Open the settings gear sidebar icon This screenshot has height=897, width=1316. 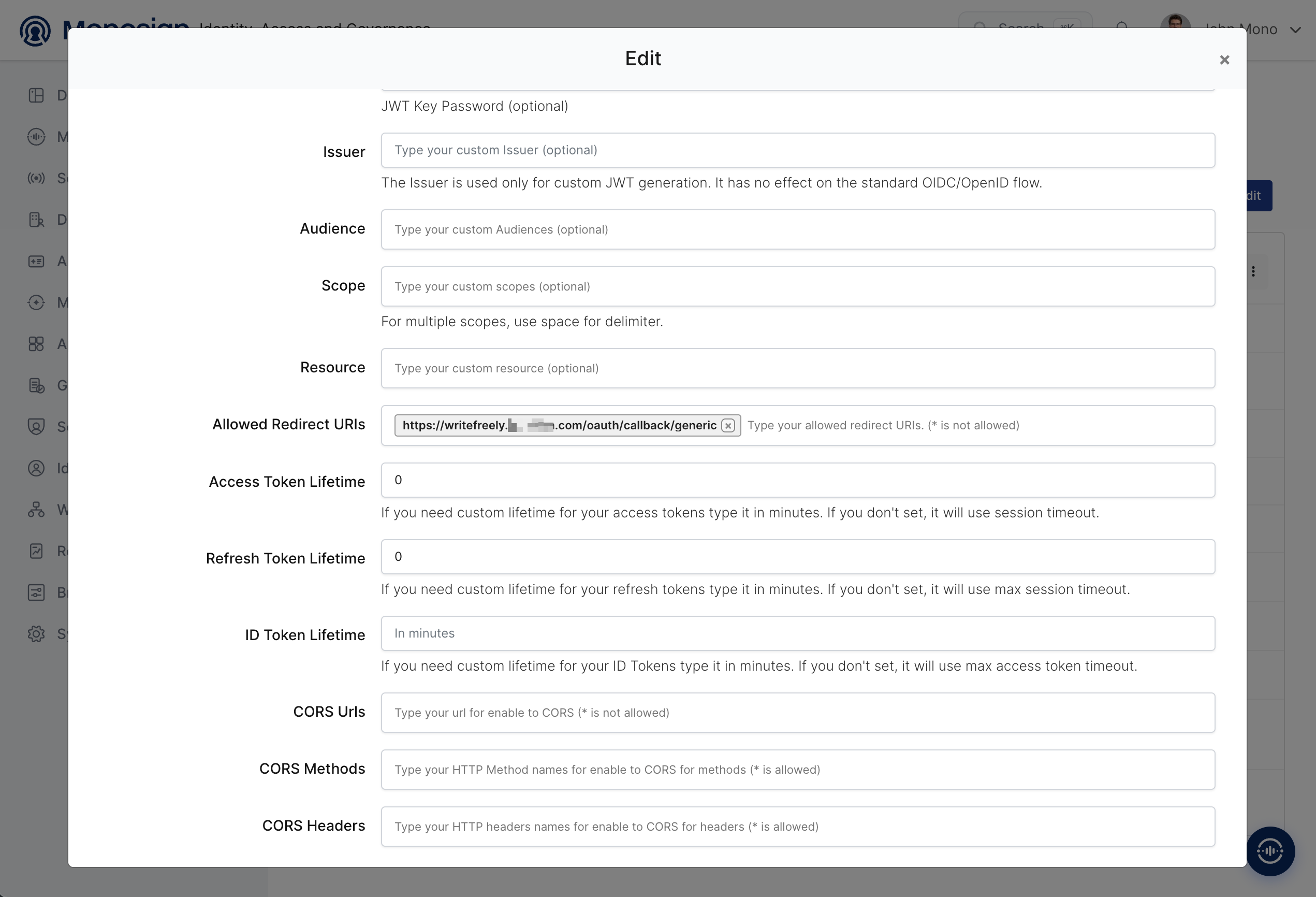[36, 634]
